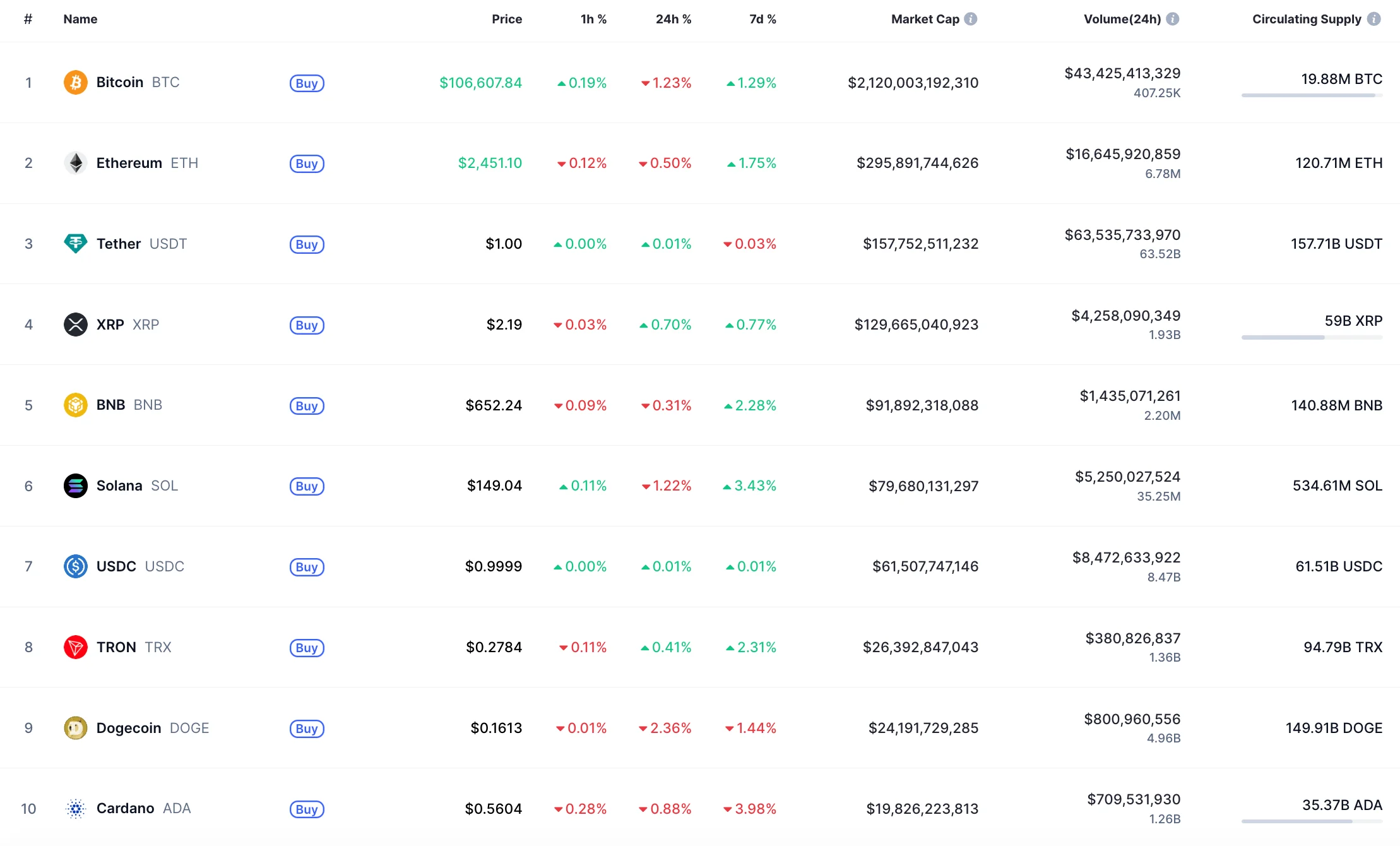Click the Tether logo icon
The height and width of the screenshot is (846, 1400).
click(x=76, y=244)
